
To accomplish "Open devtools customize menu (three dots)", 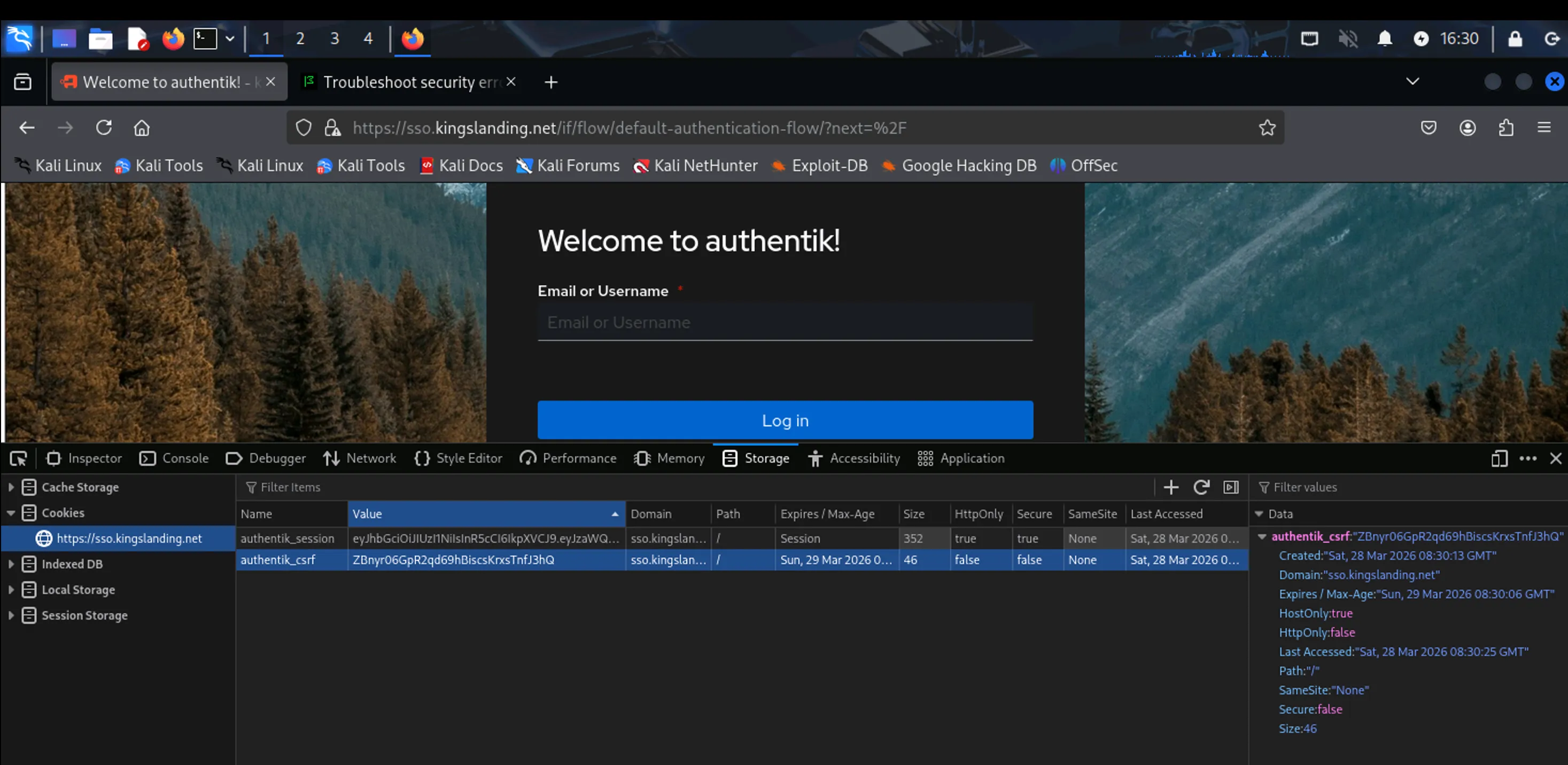I will (1528, 458).
